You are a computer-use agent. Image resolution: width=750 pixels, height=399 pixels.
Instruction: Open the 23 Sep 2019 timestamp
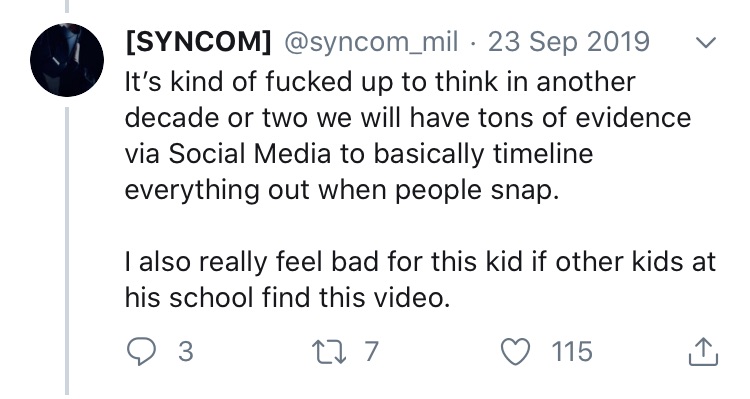569,42
